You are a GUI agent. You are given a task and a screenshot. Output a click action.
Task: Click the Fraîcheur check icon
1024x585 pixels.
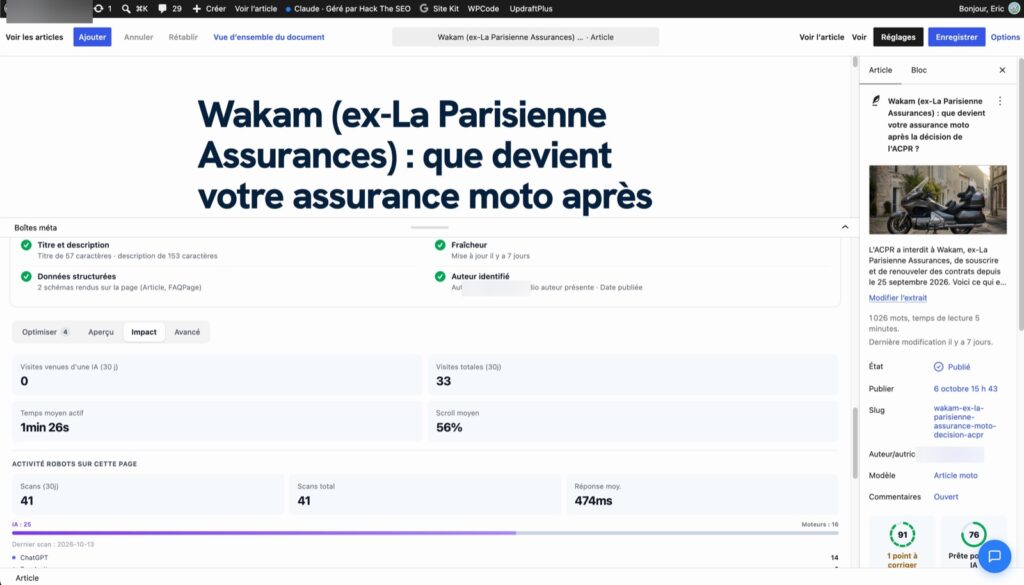point(440,245)
